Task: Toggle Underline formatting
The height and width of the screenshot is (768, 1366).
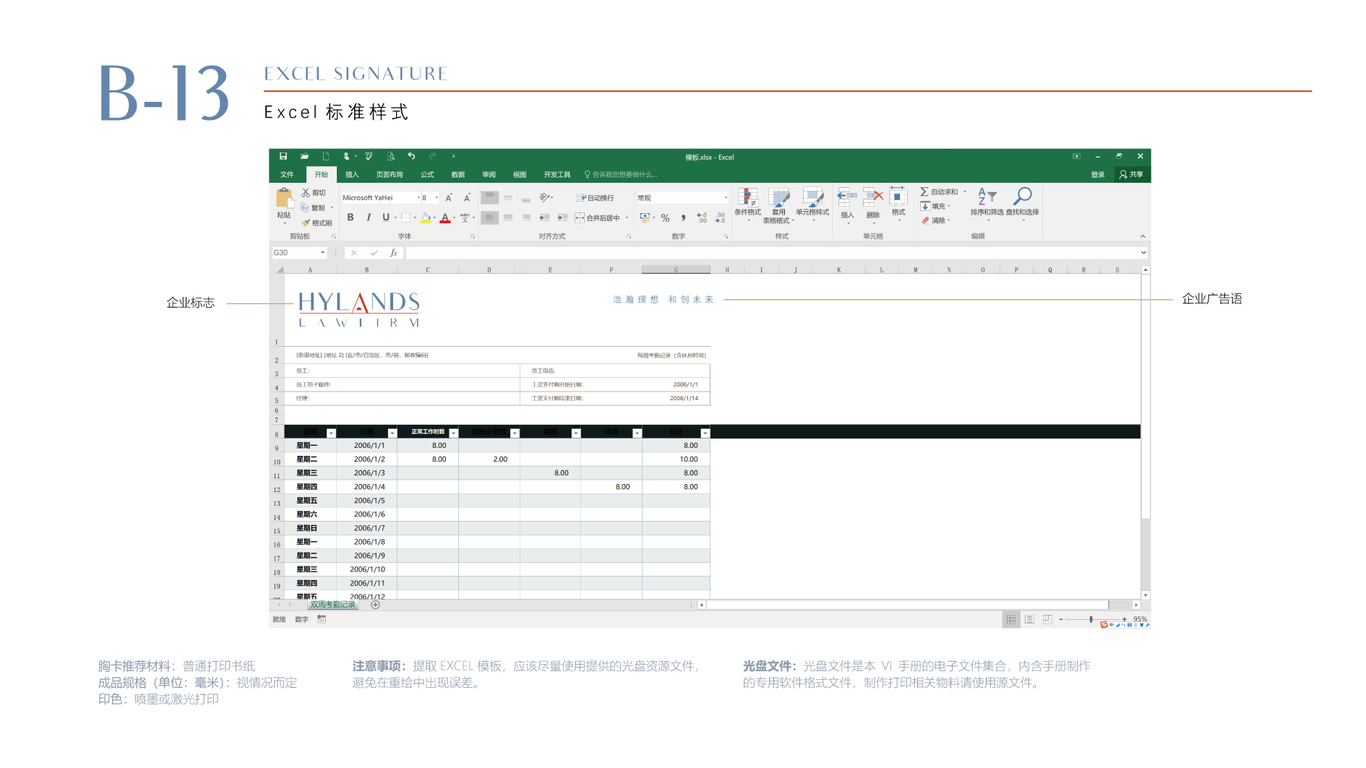Action: point(386,217)
